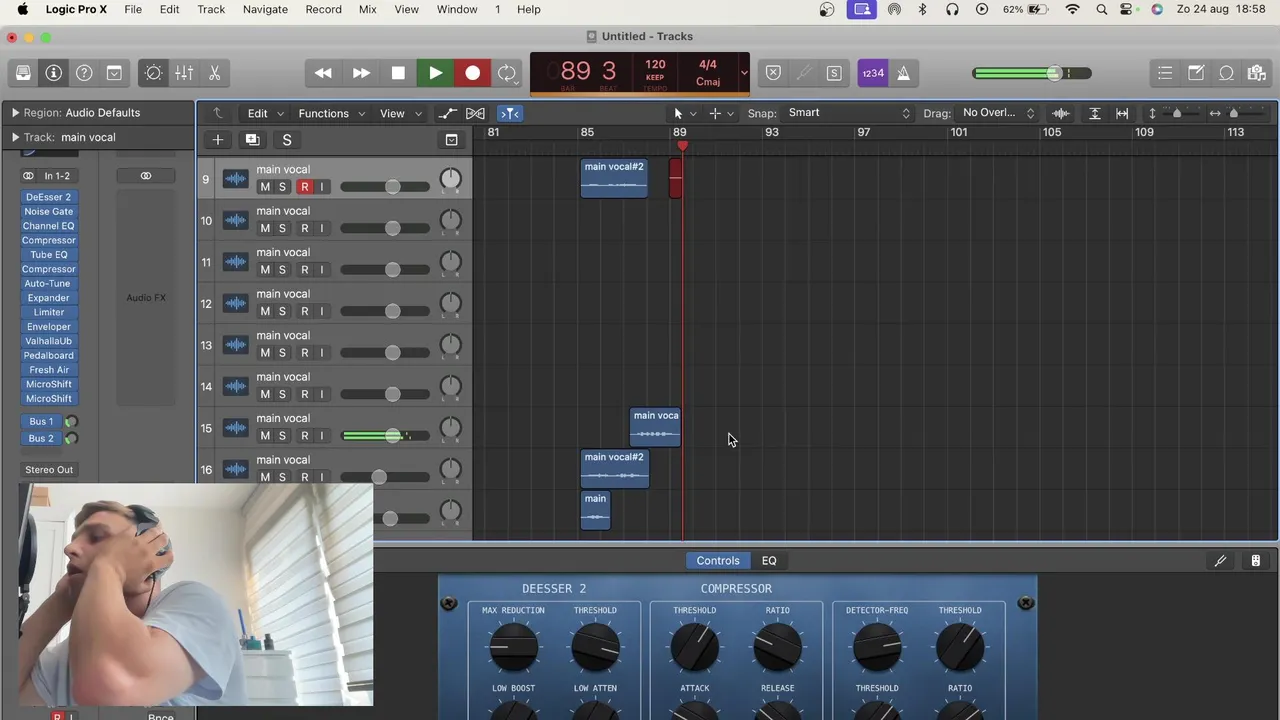Open the pointer left-click tool menu
The width and height of the screenshot is (1280, 720).
684,113
